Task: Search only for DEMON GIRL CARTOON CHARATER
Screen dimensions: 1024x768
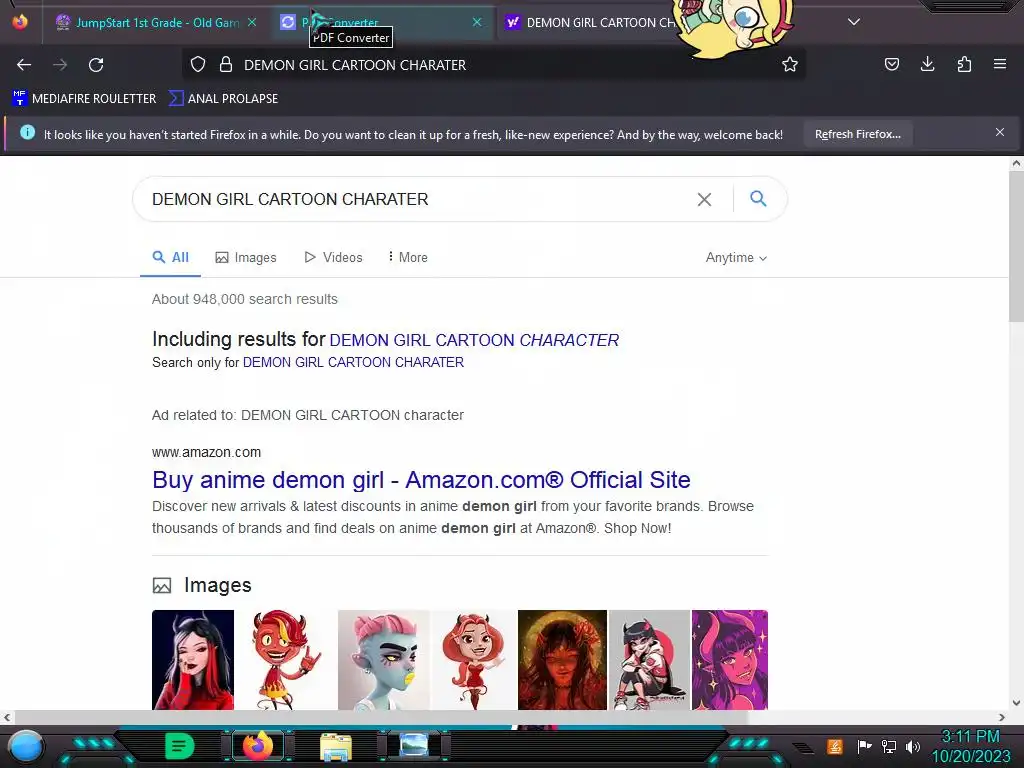Action: coord(353,362)
